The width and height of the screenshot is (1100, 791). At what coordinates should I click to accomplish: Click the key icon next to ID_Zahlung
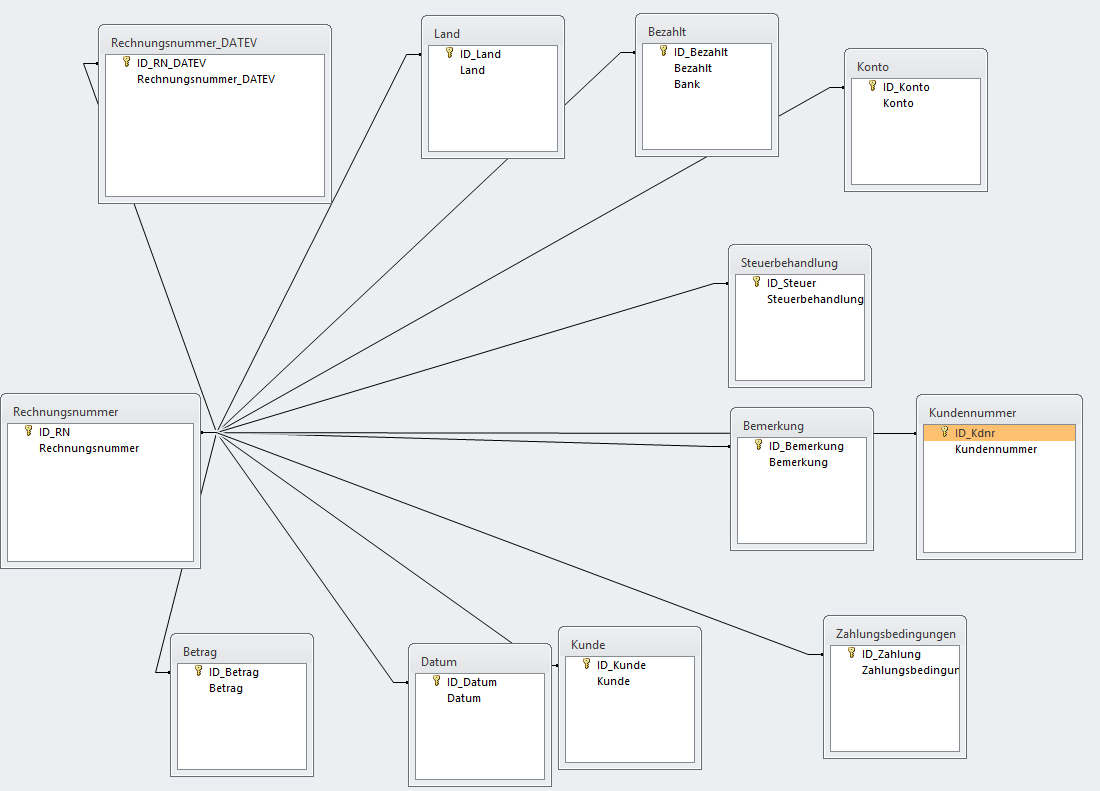point(852,653)
